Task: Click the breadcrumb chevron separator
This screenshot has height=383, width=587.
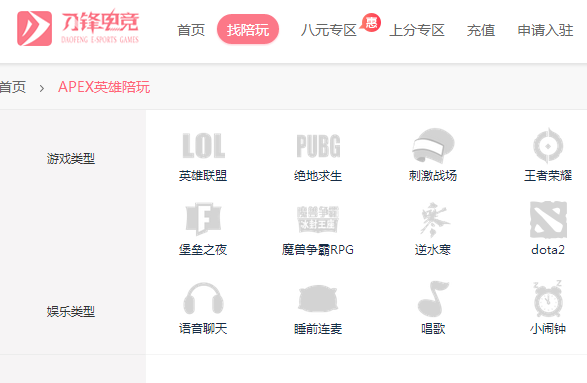Action: click(x=42, y=88)
